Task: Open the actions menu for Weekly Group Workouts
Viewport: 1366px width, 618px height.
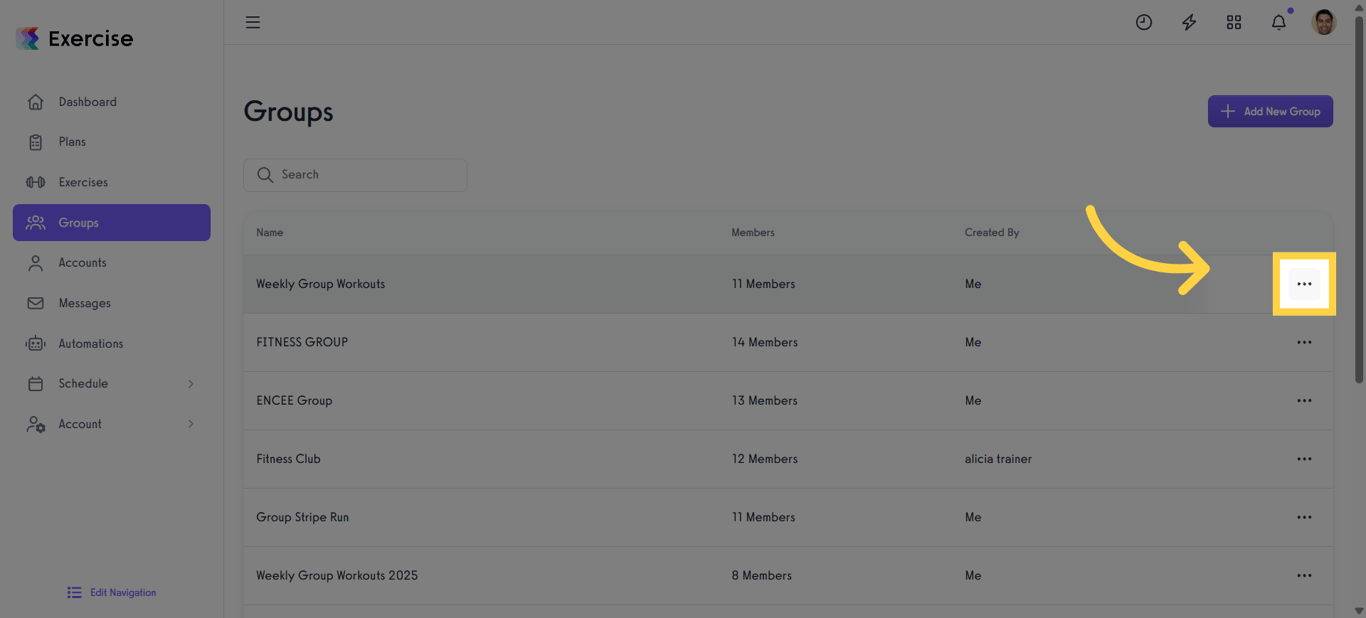Action: coord(1304,283)
